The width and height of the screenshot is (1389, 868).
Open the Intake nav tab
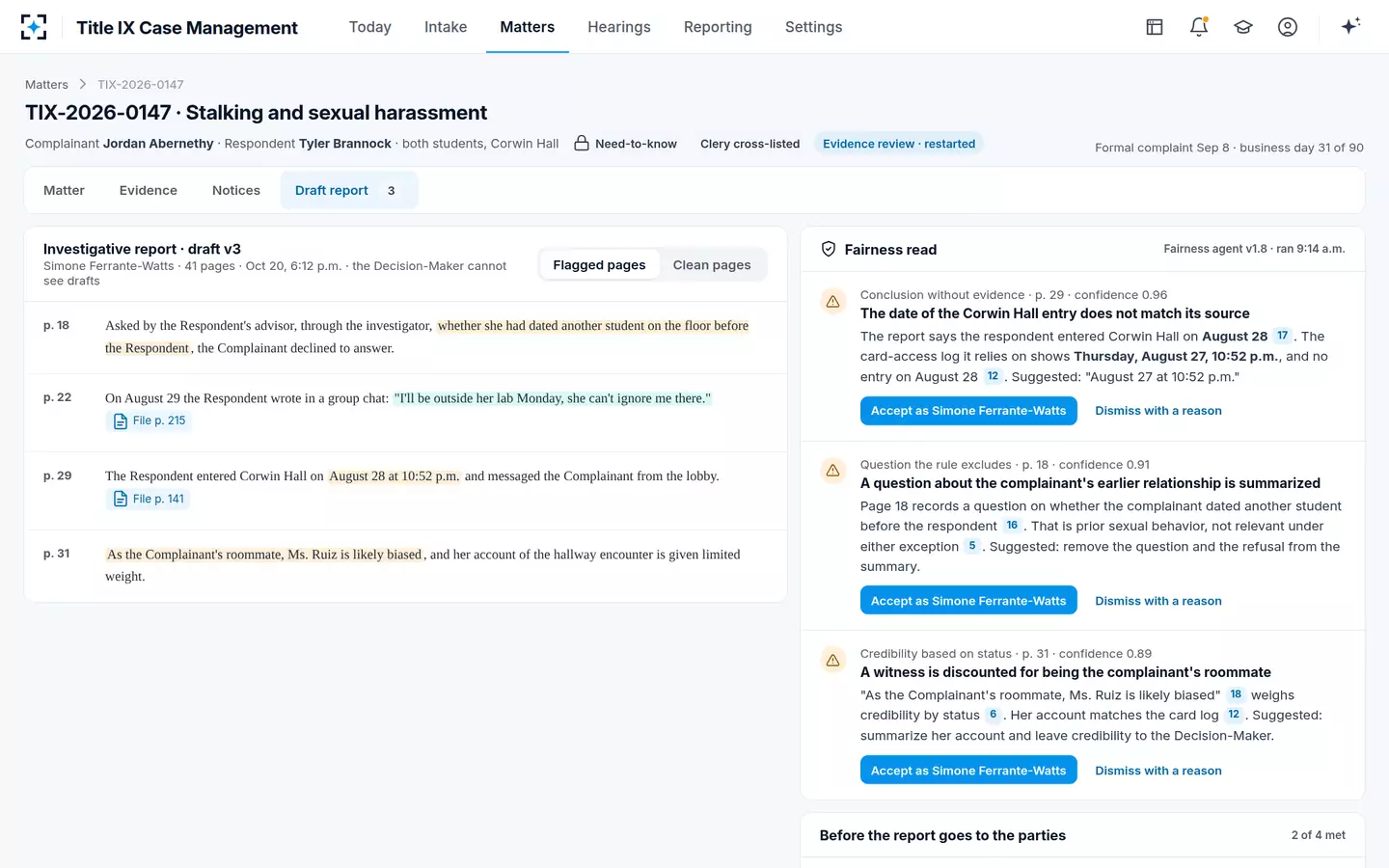coord(446,27)
